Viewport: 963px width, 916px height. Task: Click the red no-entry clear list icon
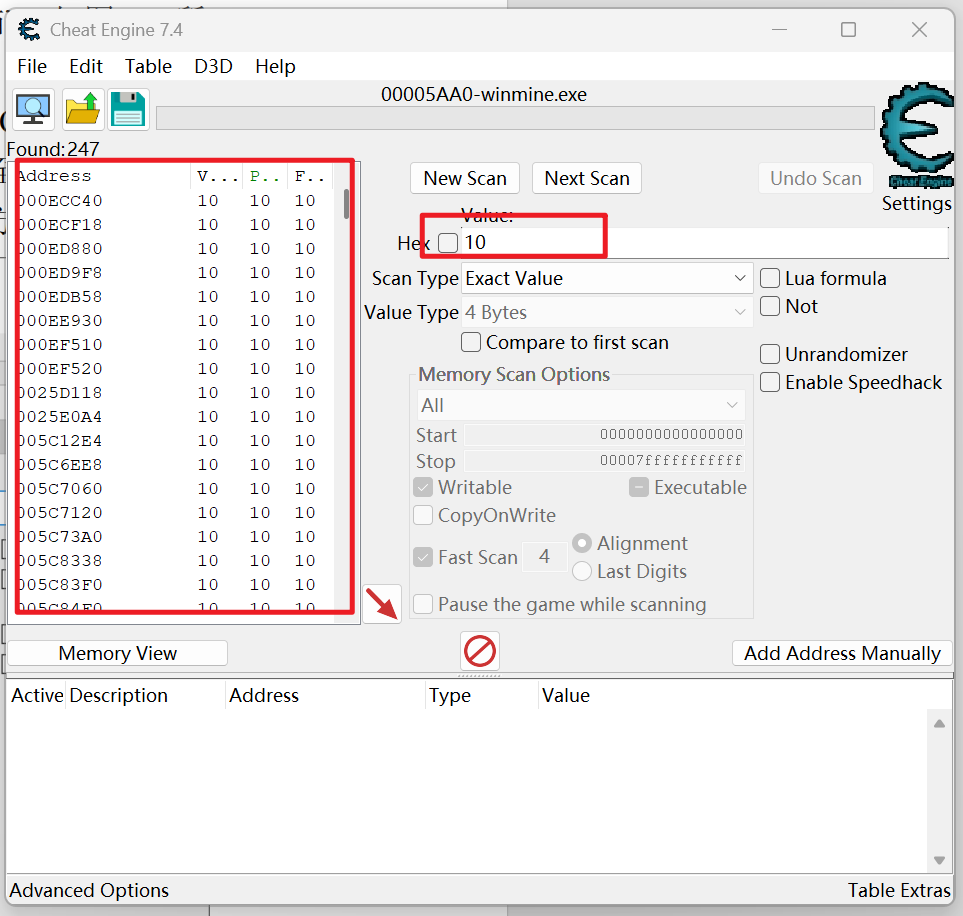[480, 651]
